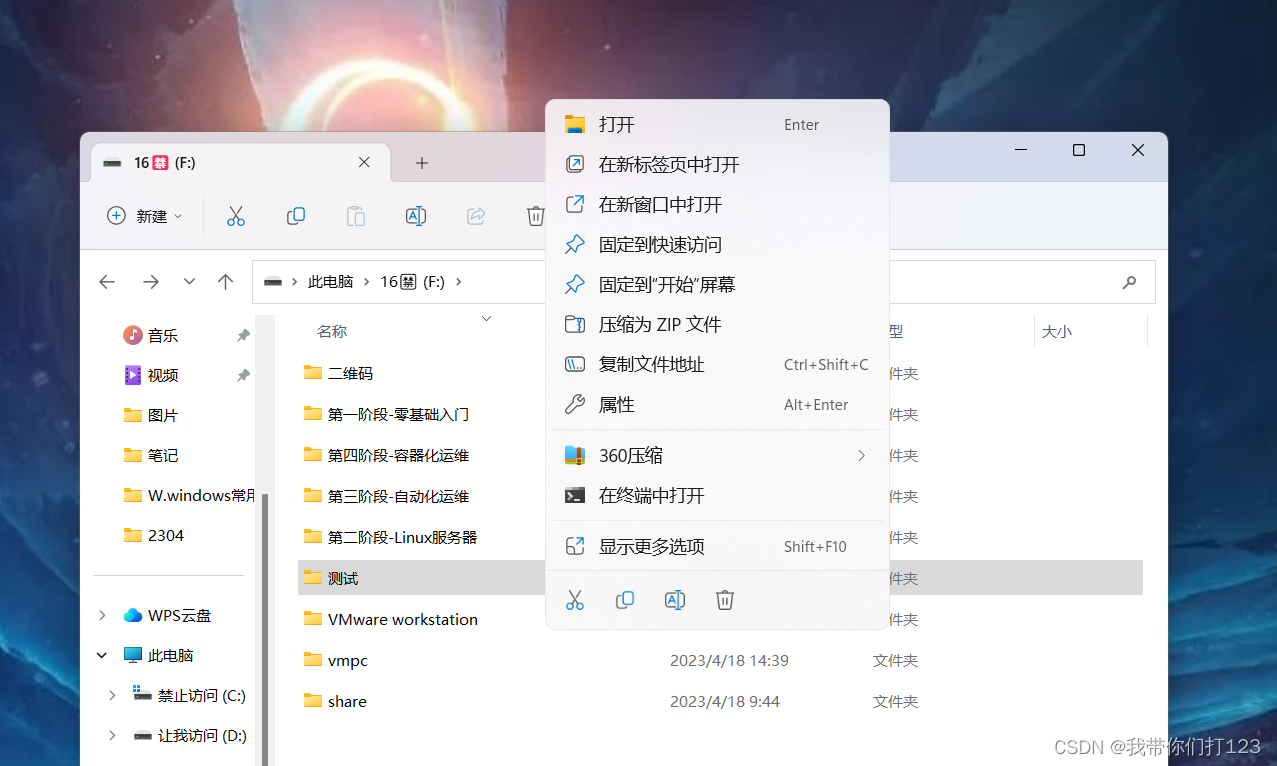Choose 在终端中打开
Screen dimensions: 1277x766
tap(717, 495)
